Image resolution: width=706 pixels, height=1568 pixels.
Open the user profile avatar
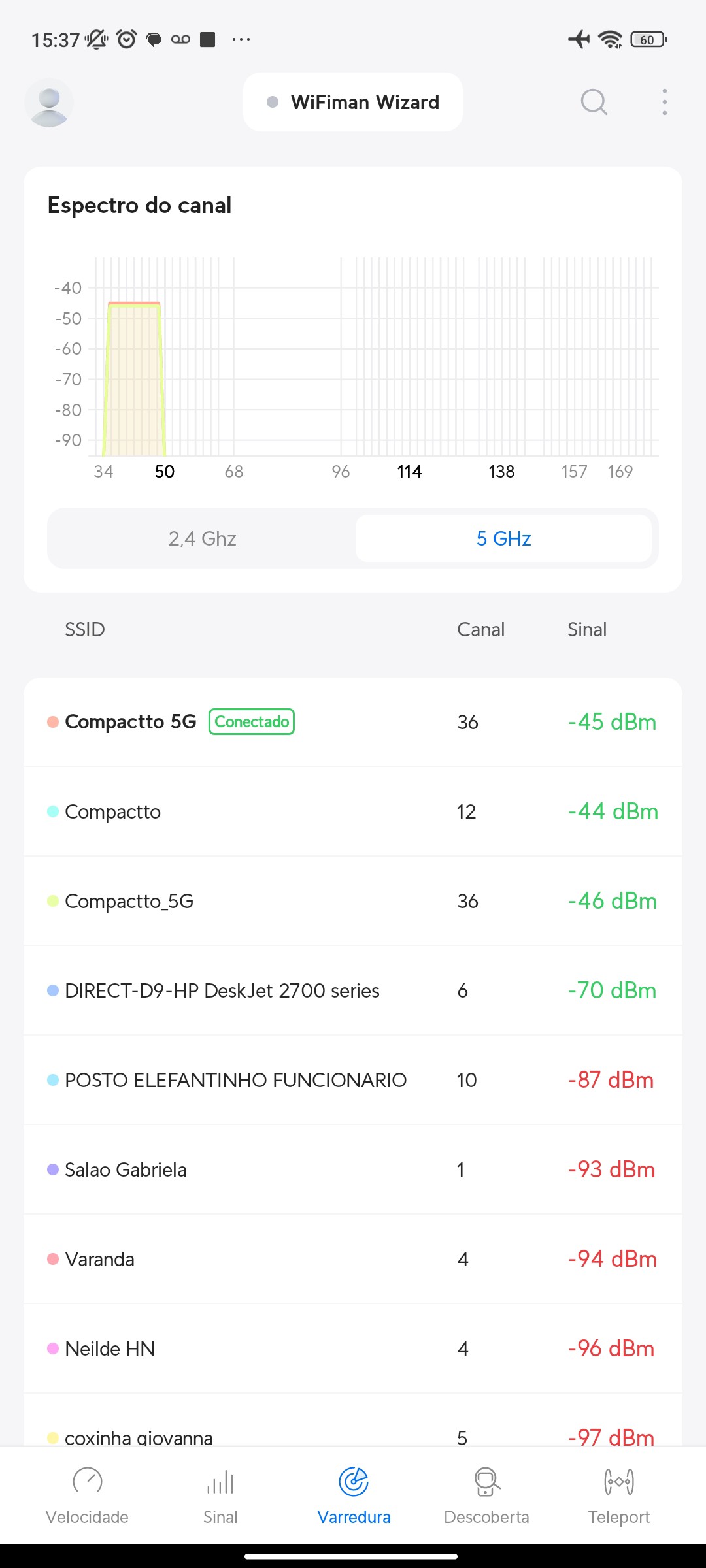tap(49, 103)
